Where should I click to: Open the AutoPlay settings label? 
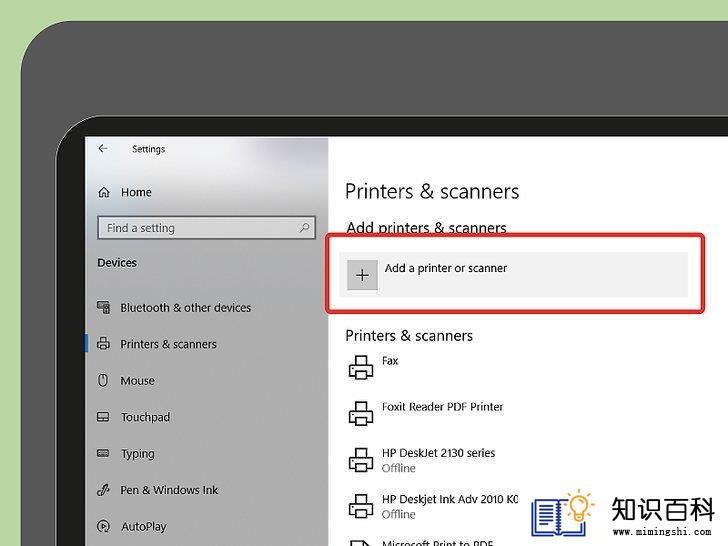[144, 526]
